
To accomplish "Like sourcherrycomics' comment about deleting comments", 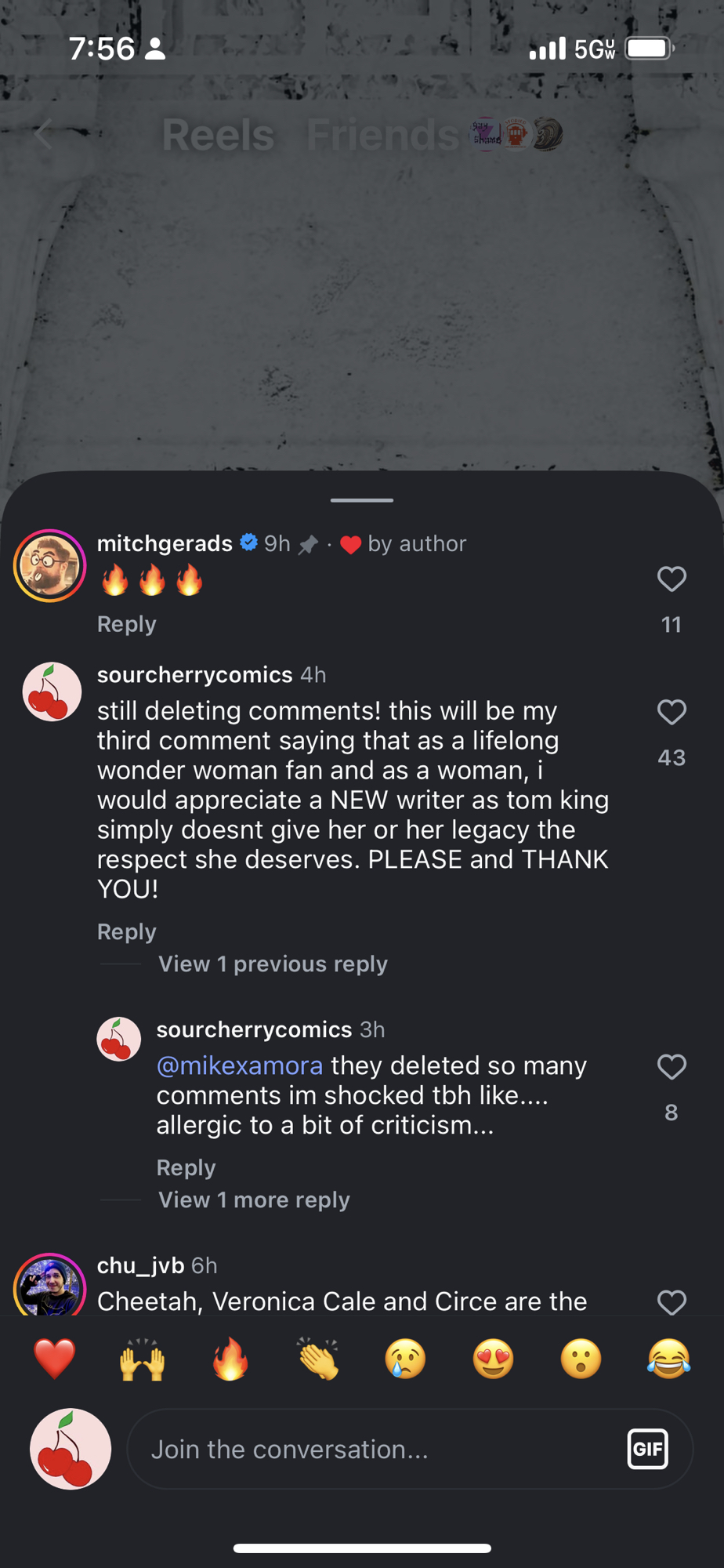I will click(x=672, y=713).
